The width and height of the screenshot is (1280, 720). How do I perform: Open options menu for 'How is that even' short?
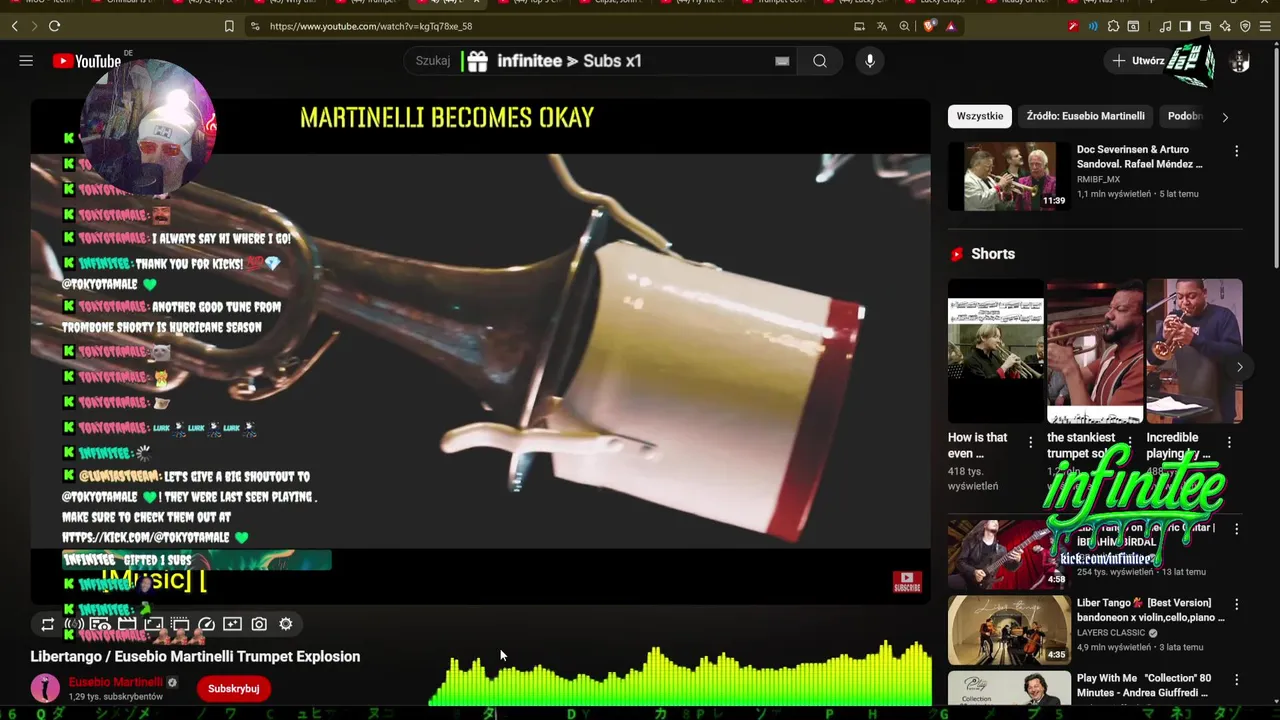point(1031,441)
